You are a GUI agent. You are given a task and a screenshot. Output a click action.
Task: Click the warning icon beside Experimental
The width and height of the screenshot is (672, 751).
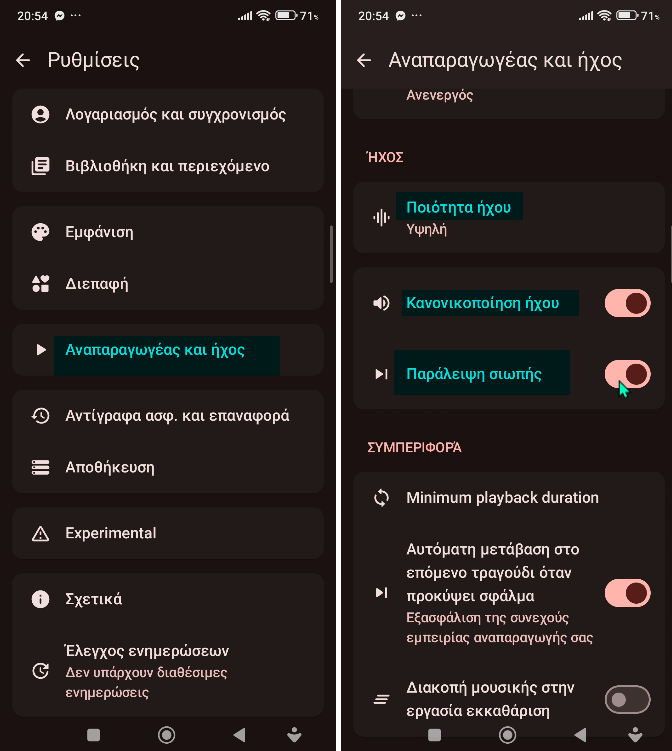40,533
